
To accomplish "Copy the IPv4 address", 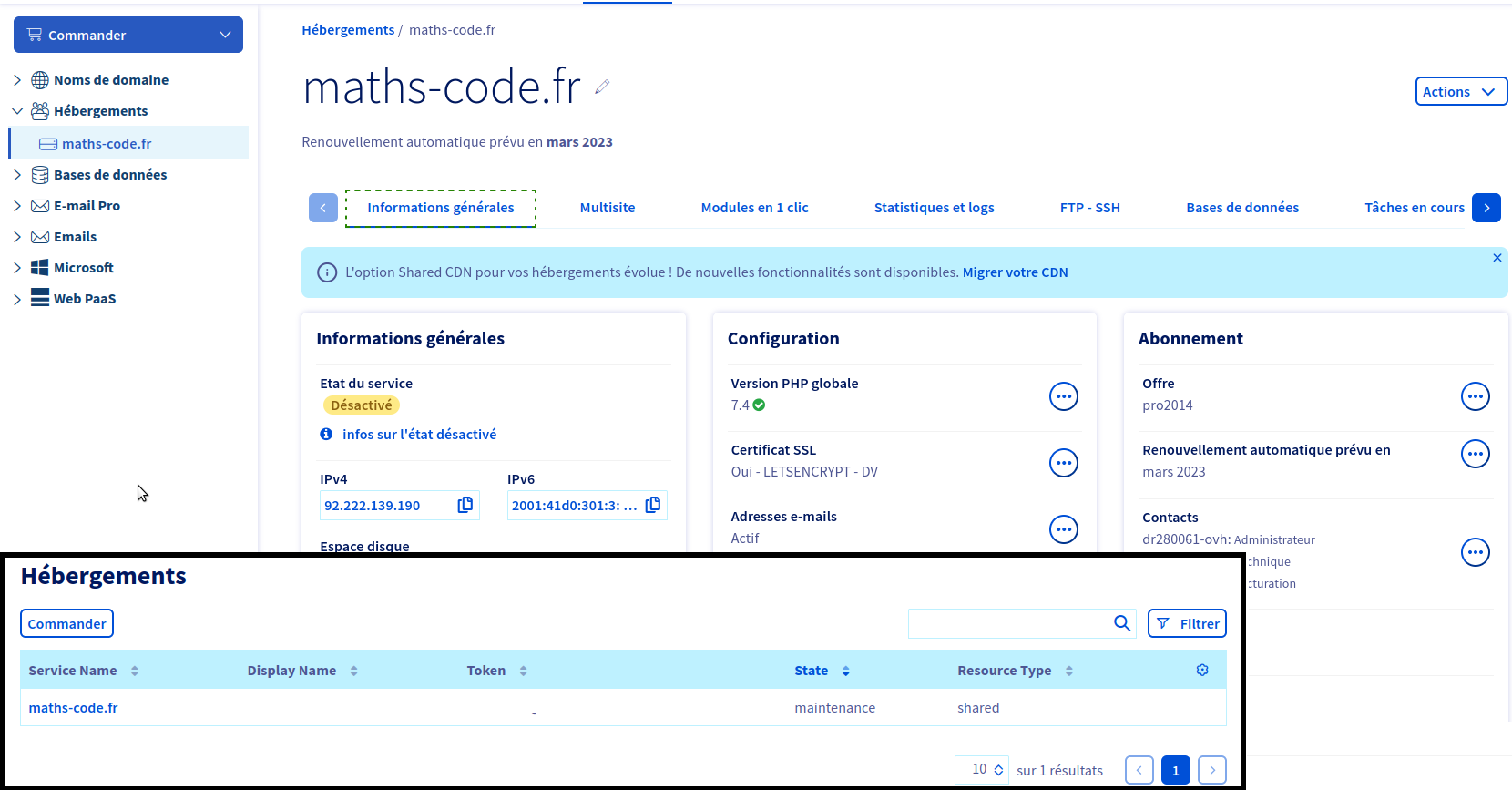I will click(x=465, y=505).
